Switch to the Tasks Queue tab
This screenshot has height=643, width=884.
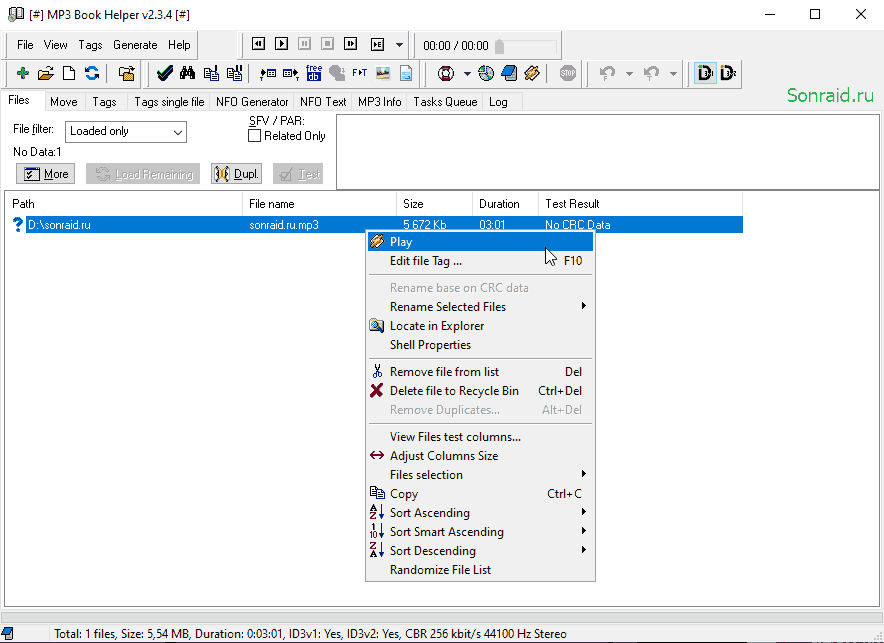(x=445, y=102)
